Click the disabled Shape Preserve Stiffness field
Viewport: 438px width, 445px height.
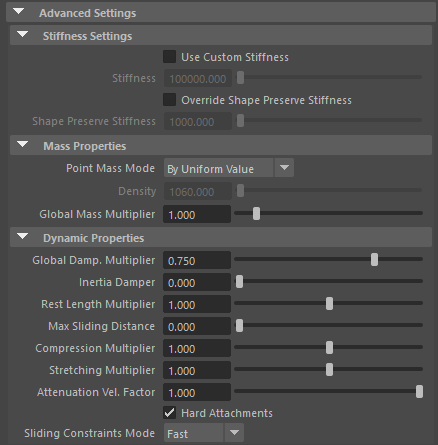198,121
